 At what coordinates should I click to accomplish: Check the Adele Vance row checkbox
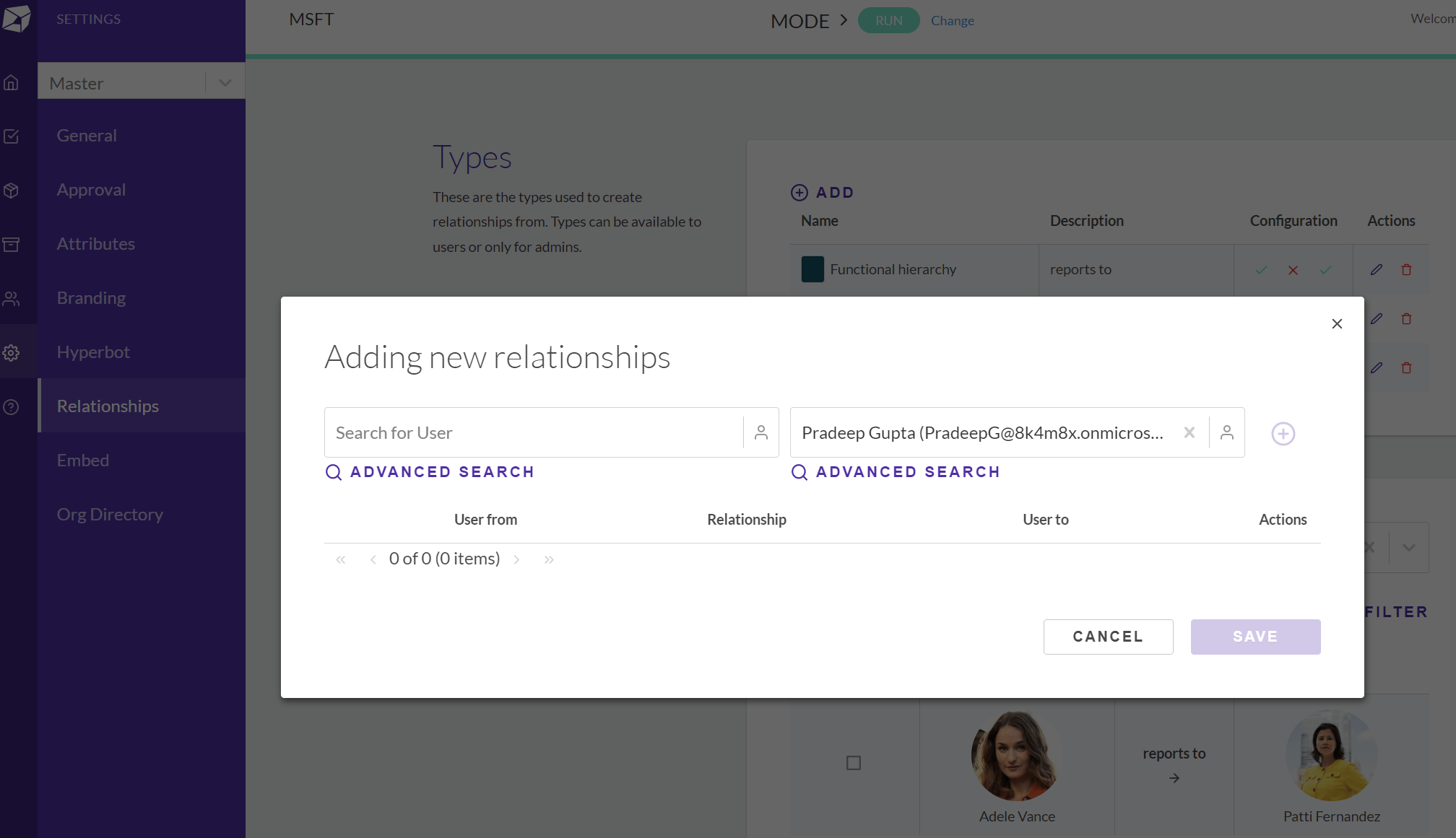tap(854, 763)
